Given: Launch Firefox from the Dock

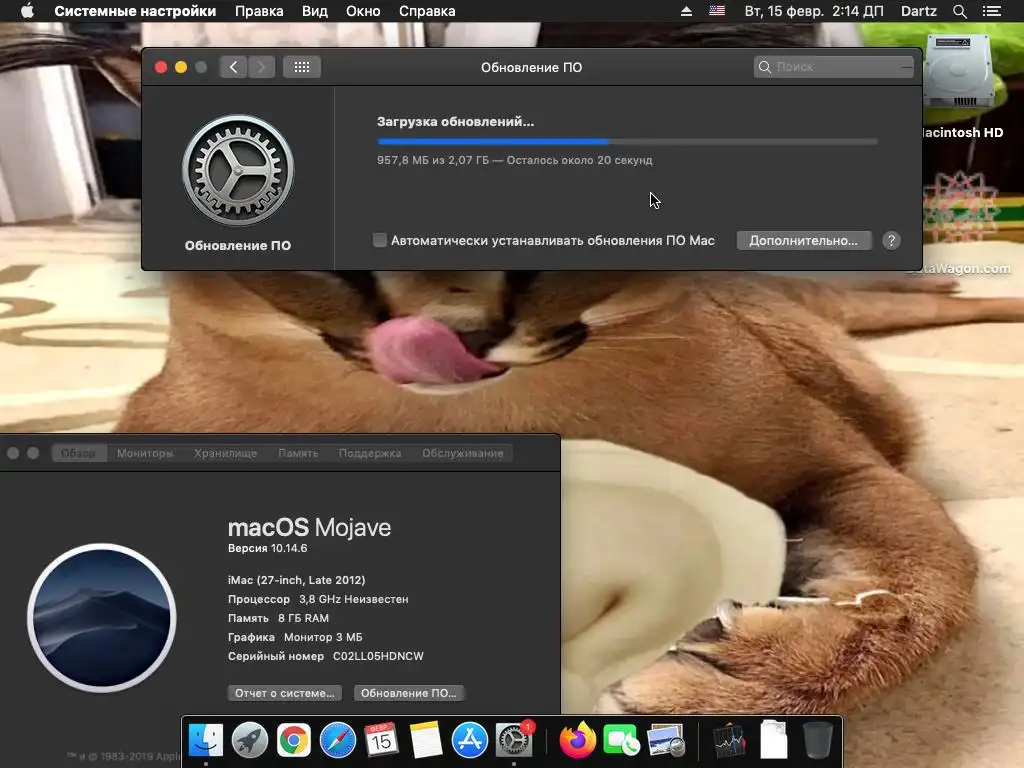Looking at the screenshot, I should tap(577, 741).
